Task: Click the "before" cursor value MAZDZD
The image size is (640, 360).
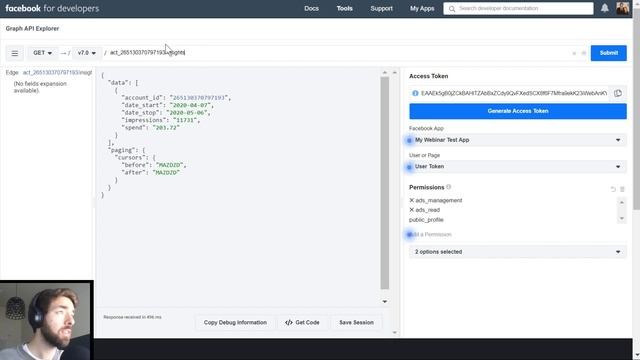Action: click(x=169, y=165)
